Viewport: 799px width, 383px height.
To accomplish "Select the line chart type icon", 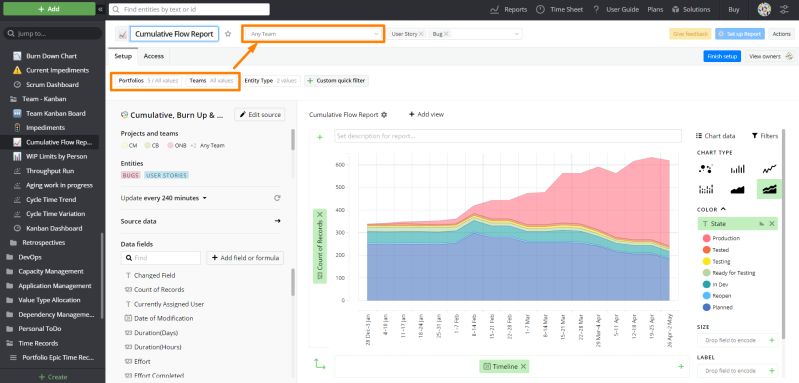I will coord(769,169).
